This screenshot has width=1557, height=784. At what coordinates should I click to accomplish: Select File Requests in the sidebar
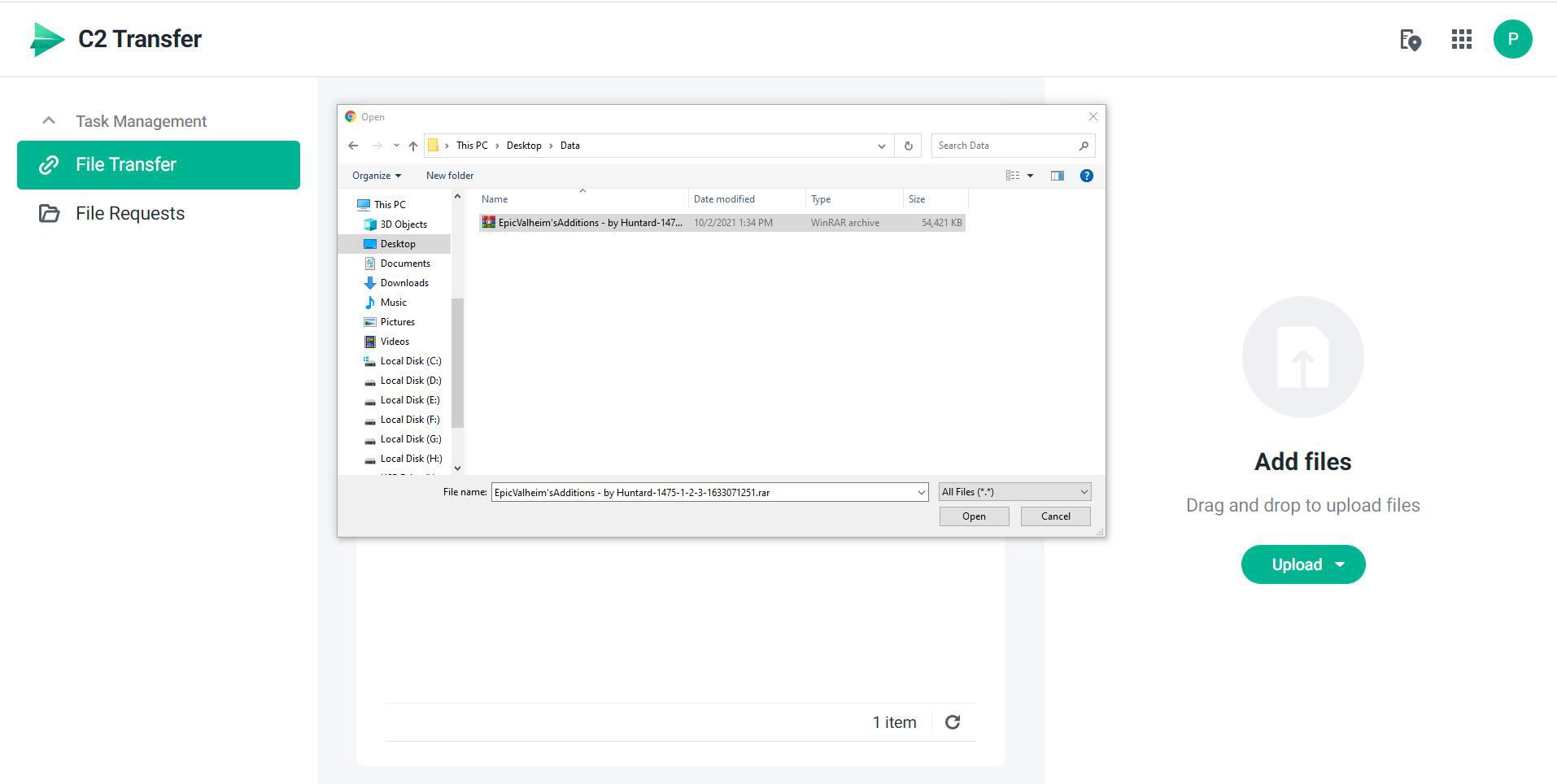pos(130,213)
